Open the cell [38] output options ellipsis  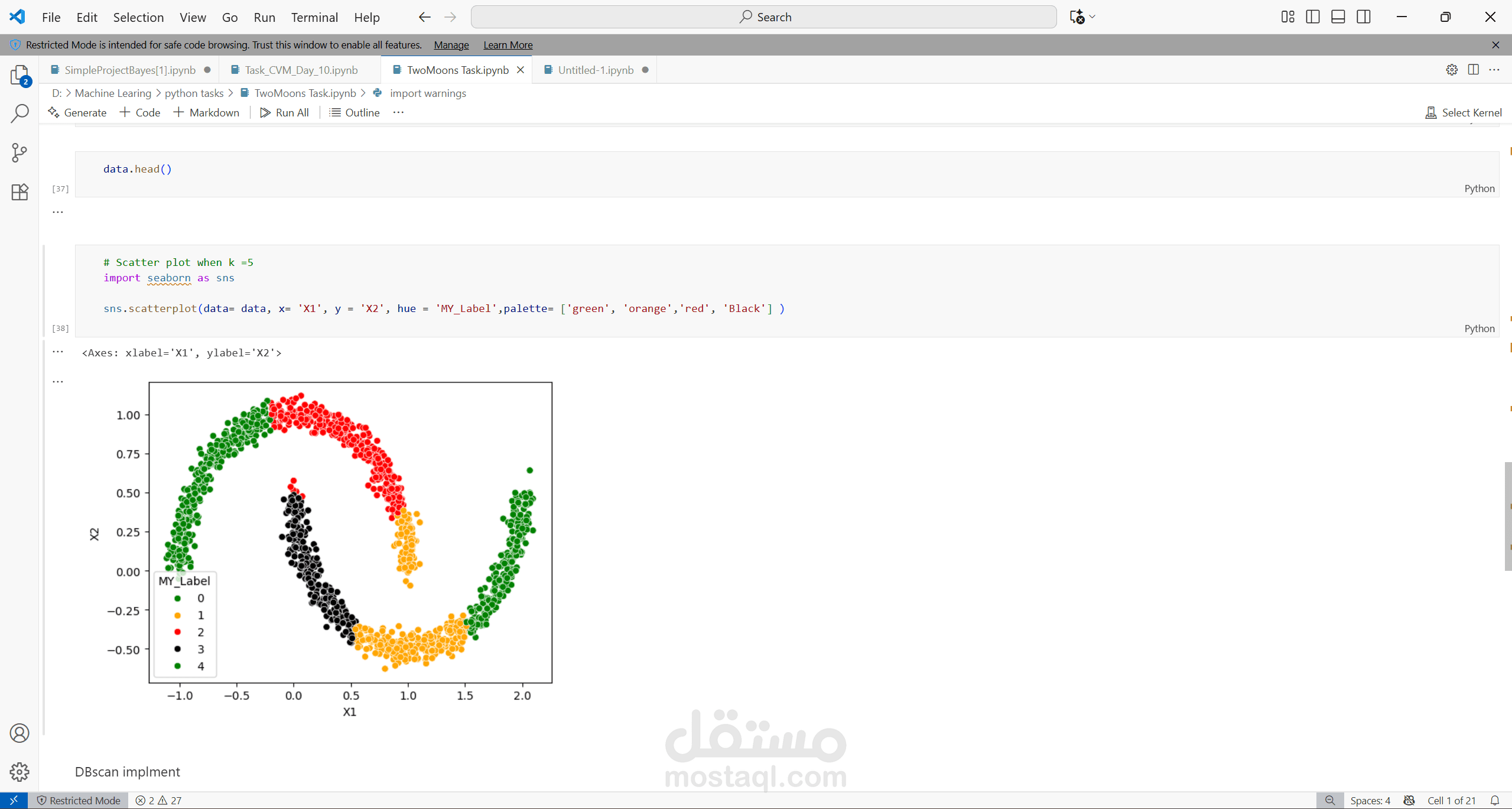pos(57,352)
